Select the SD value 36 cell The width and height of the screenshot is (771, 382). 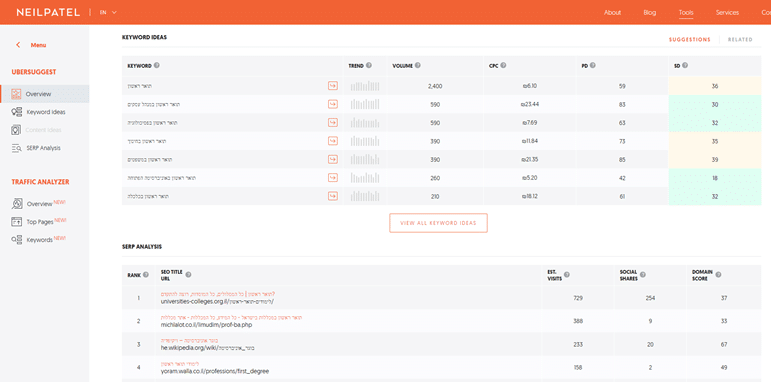[715, 86]
